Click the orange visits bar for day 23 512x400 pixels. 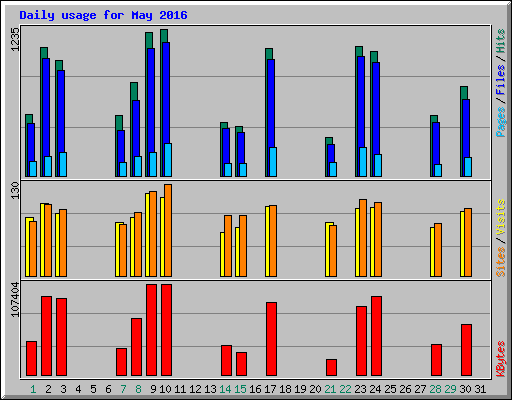click(363, 238)
